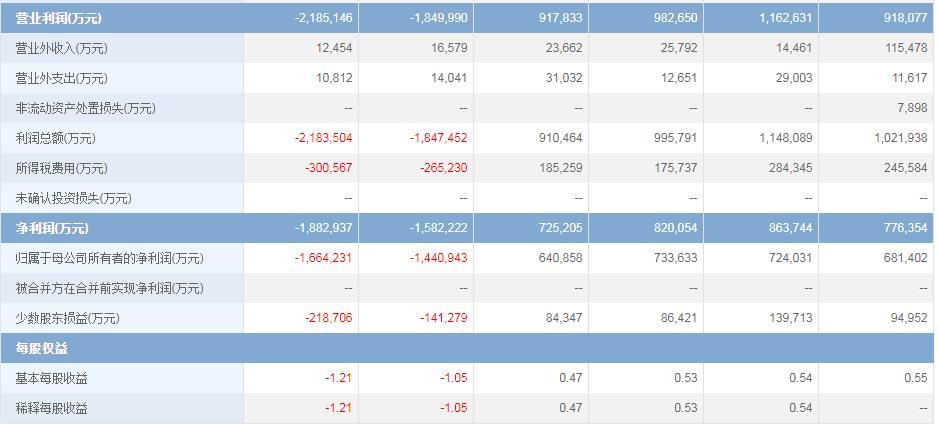Screen dimensions: 939x427
Task: Select the 被合并方在合并前实现净利润(万元) label
Action: click(110, 288)
